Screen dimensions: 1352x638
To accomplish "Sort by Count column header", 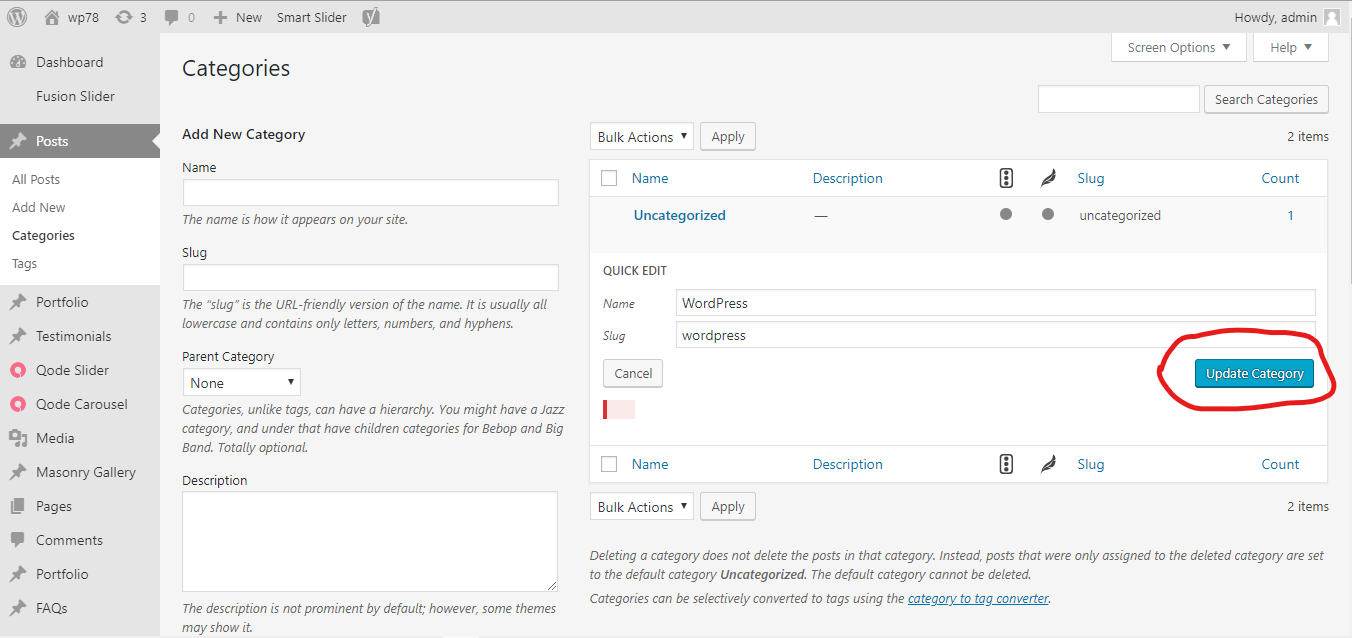I will pos(1280,178).
